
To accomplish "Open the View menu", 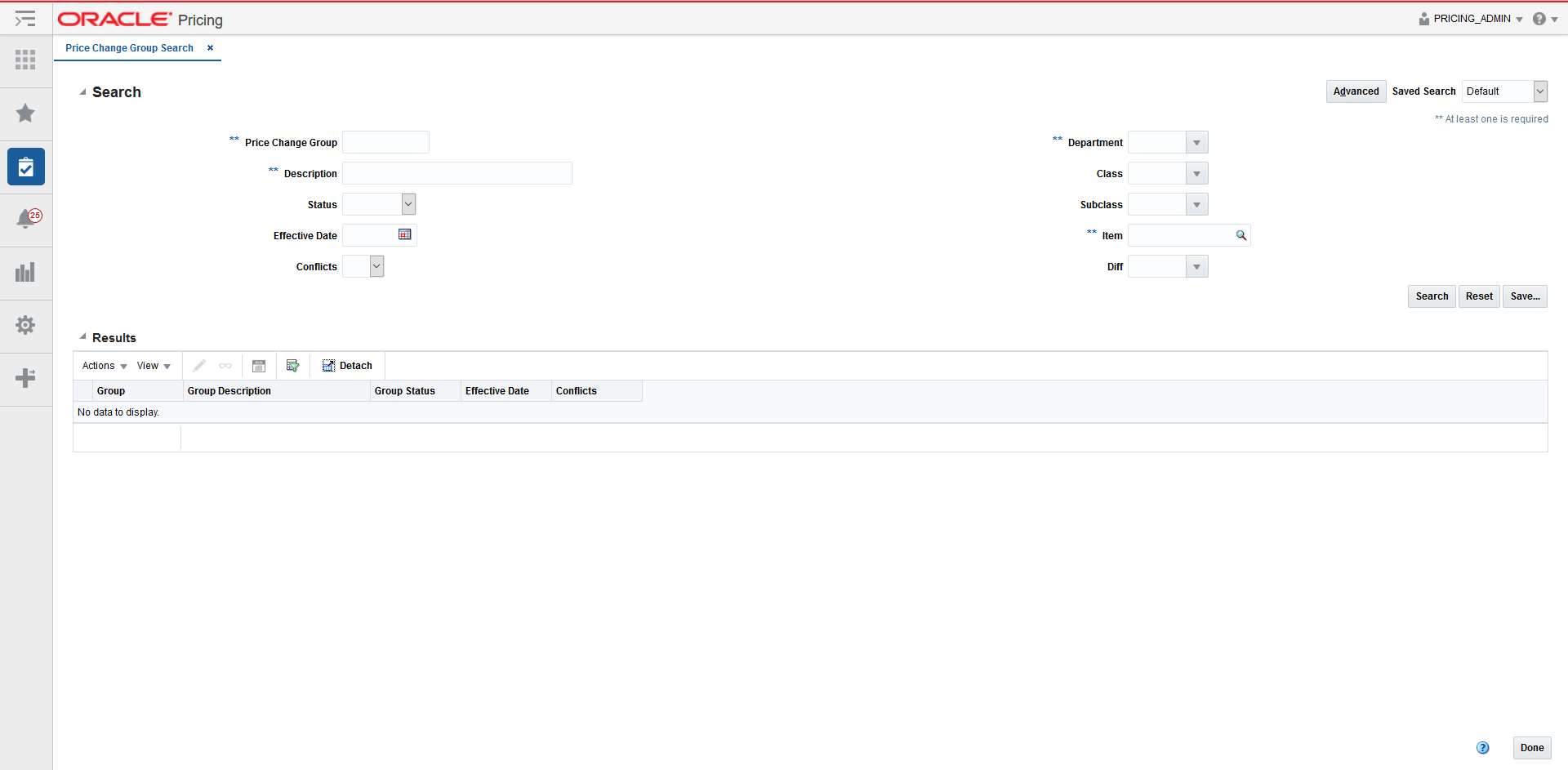I will click(152, 365).
